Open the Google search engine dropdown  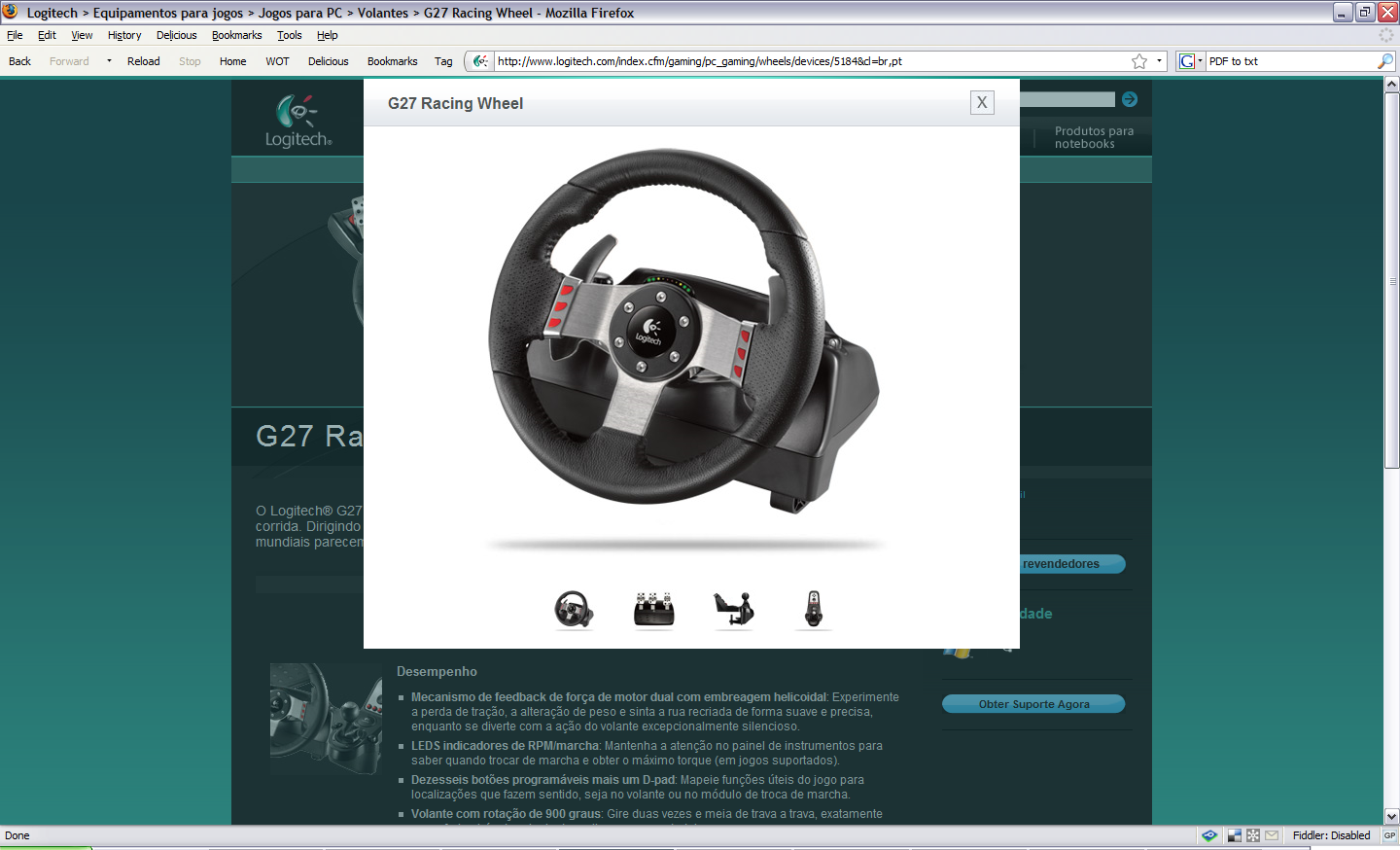(1190, 61)
